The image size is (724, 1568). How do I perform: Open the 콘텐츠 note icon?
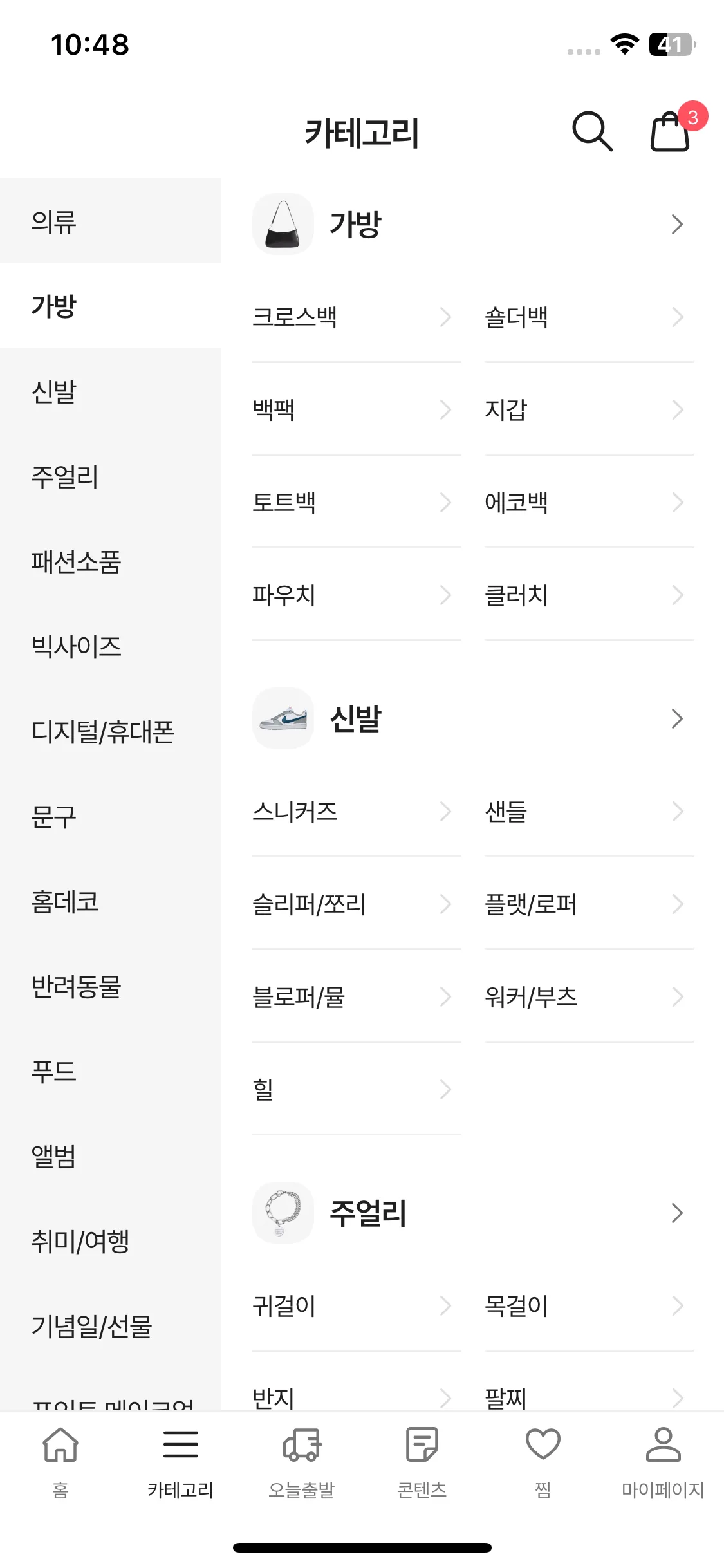(422, 1444)
